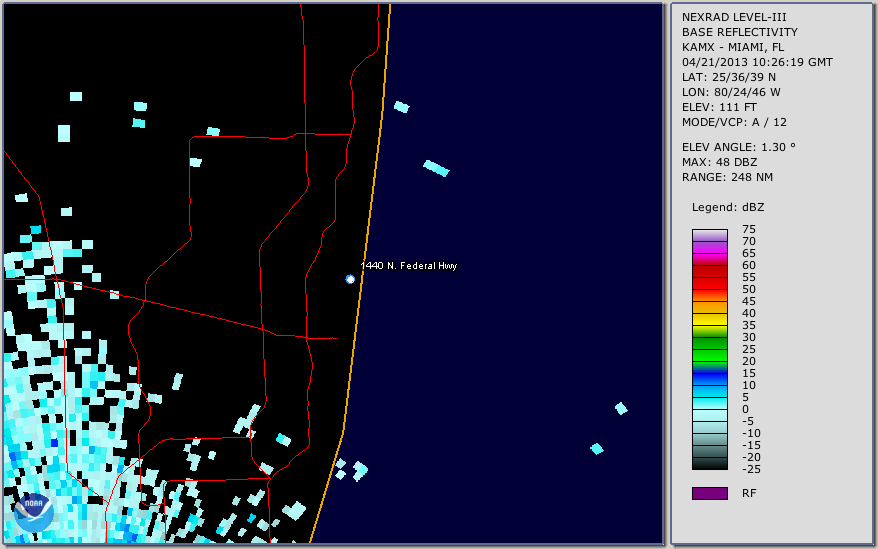Click the -25 value on legend scale

pyautogui.click(x=751, y=469)
